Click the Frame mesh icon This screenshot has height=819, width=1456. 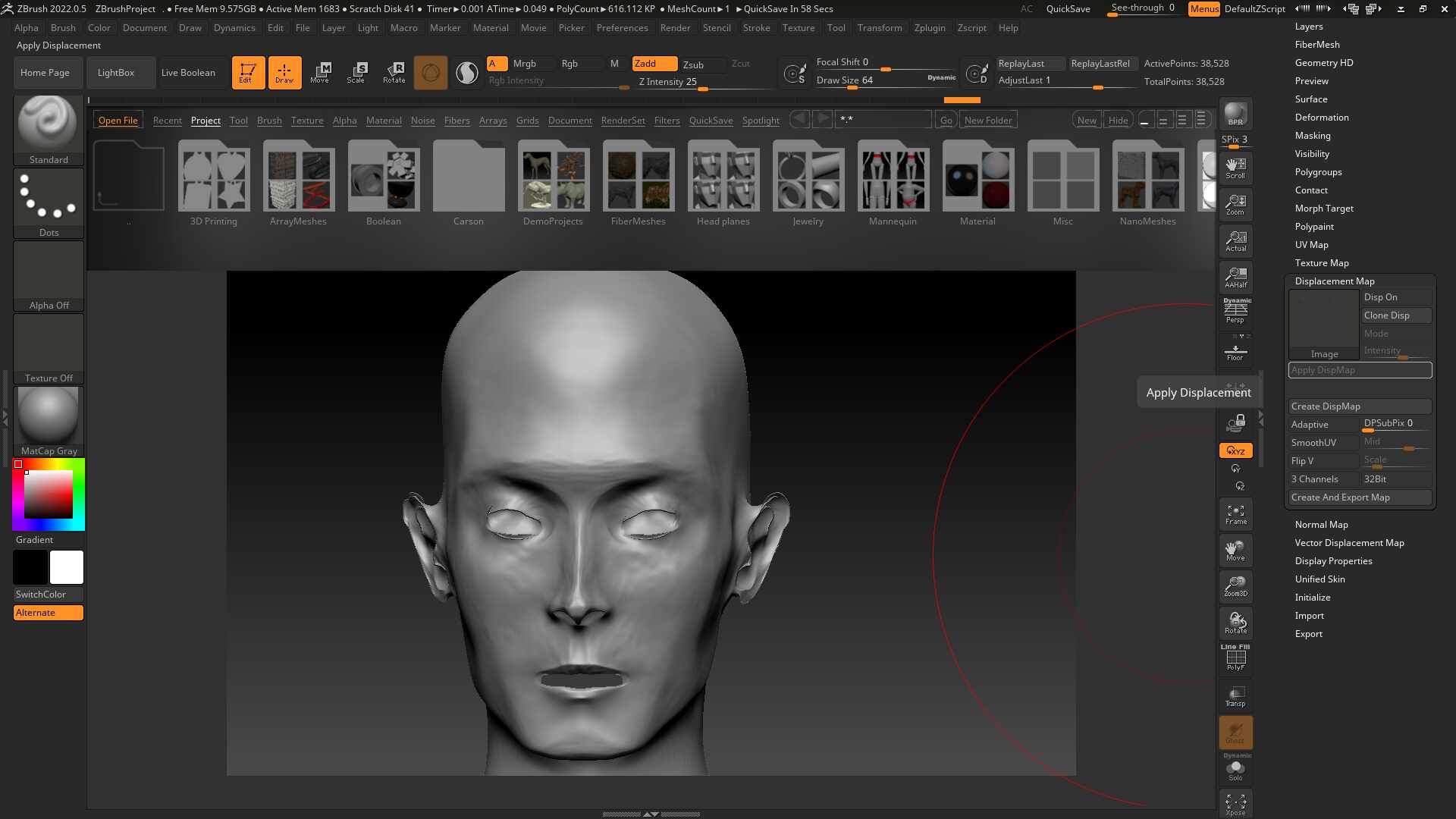(x=1235, y=514)
